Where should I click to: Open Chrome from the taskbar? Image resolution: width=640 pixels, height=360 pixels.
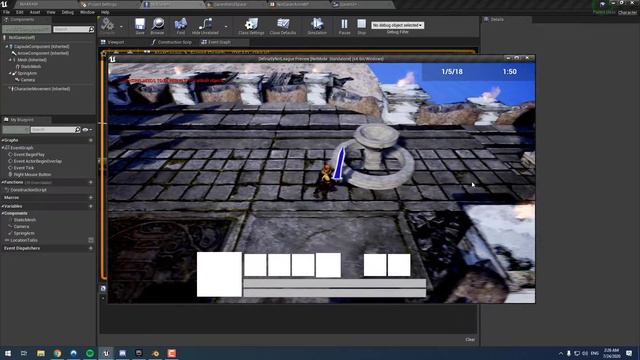[x=57, y=353]
